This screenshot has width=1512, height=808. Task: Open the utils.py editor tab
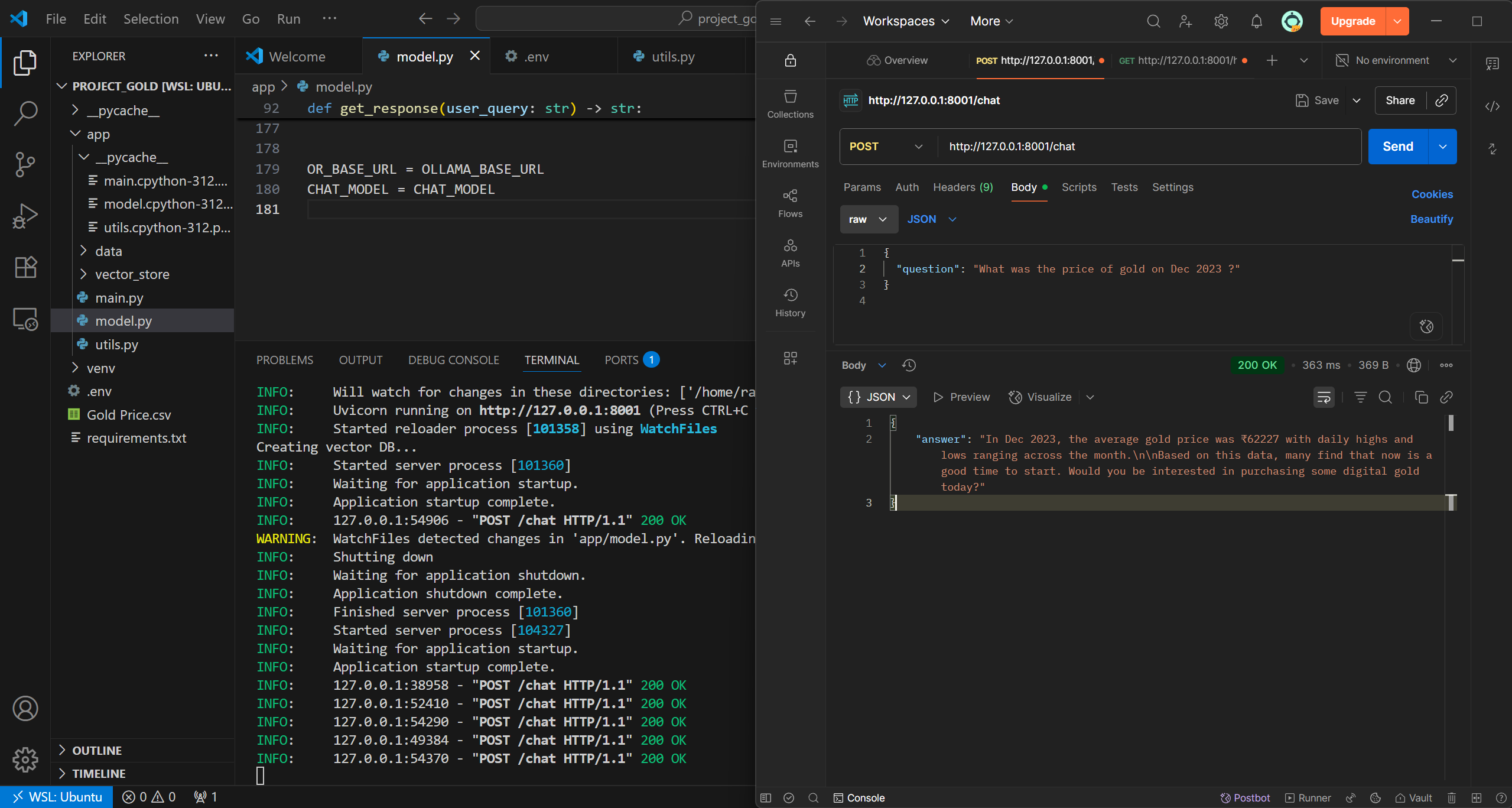point(672,57)
